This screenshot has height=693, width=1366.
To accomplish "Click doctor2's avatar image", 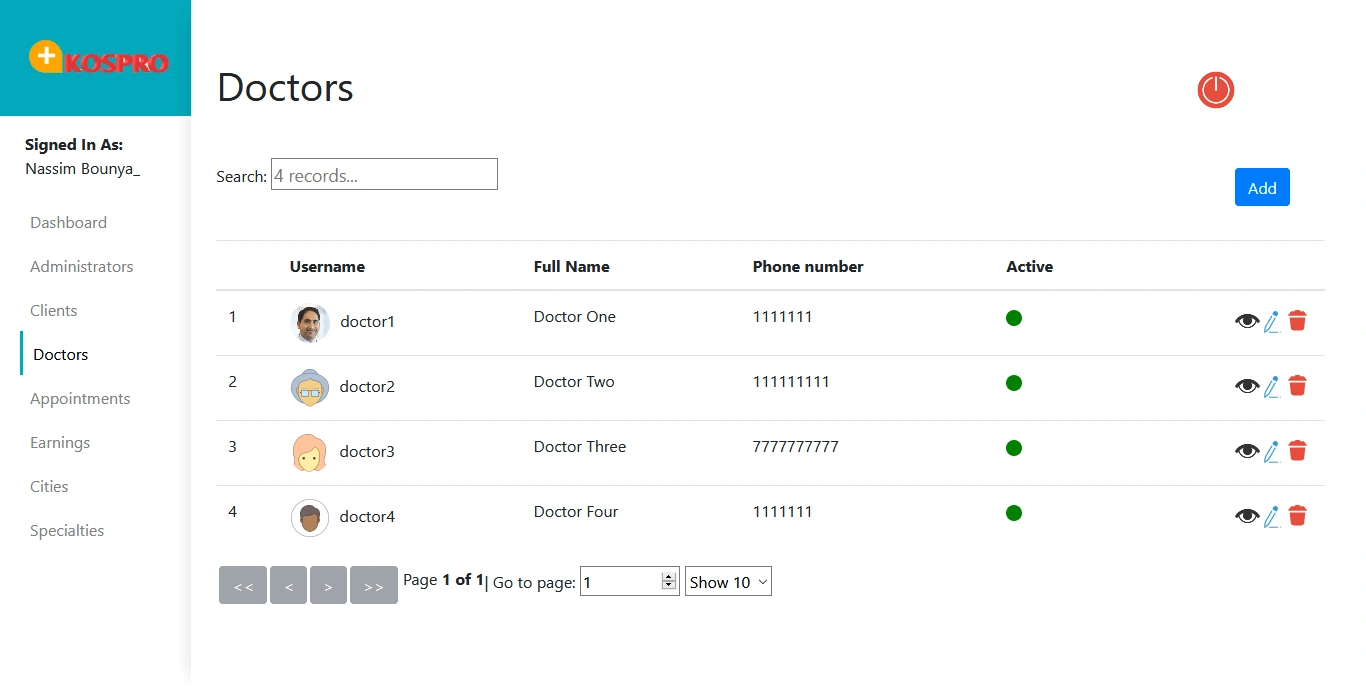I will (x=310, y=388).
